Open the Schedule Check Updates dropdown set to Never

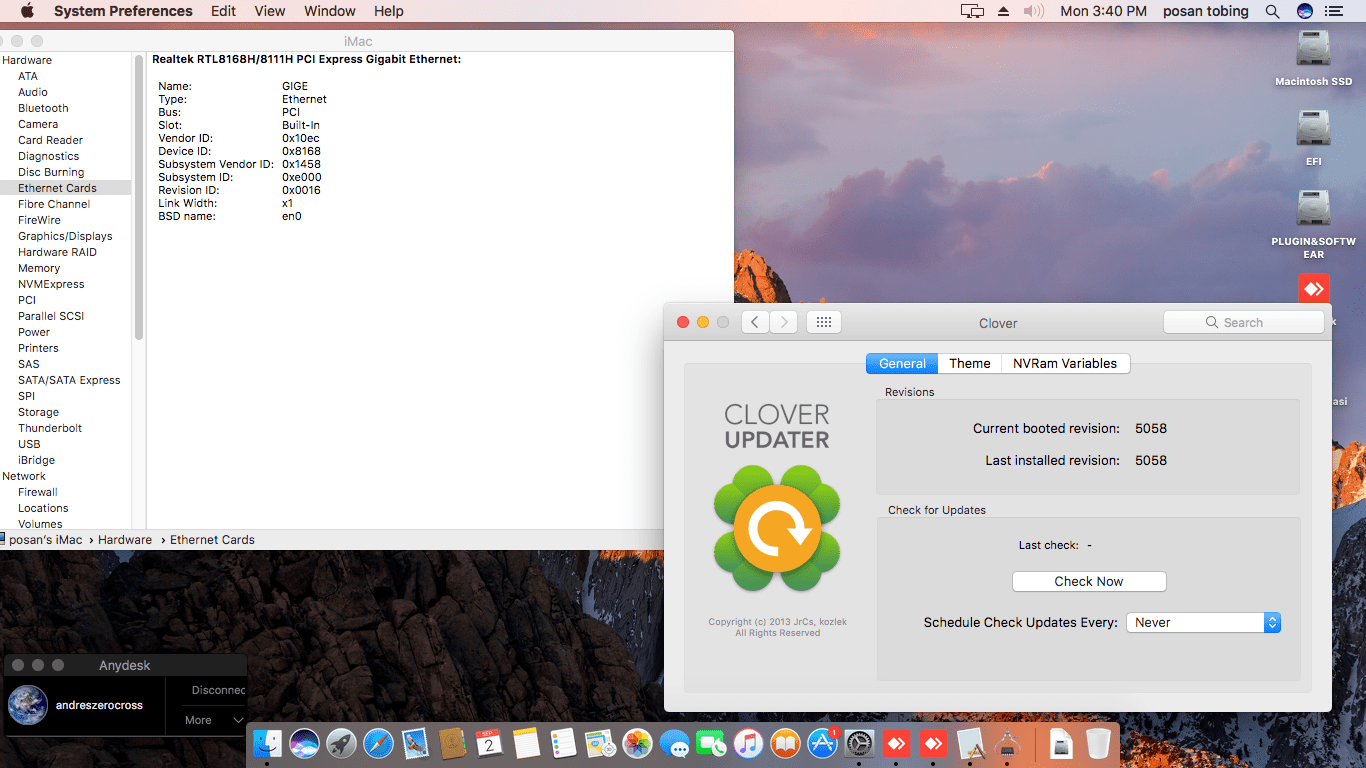1203,622
